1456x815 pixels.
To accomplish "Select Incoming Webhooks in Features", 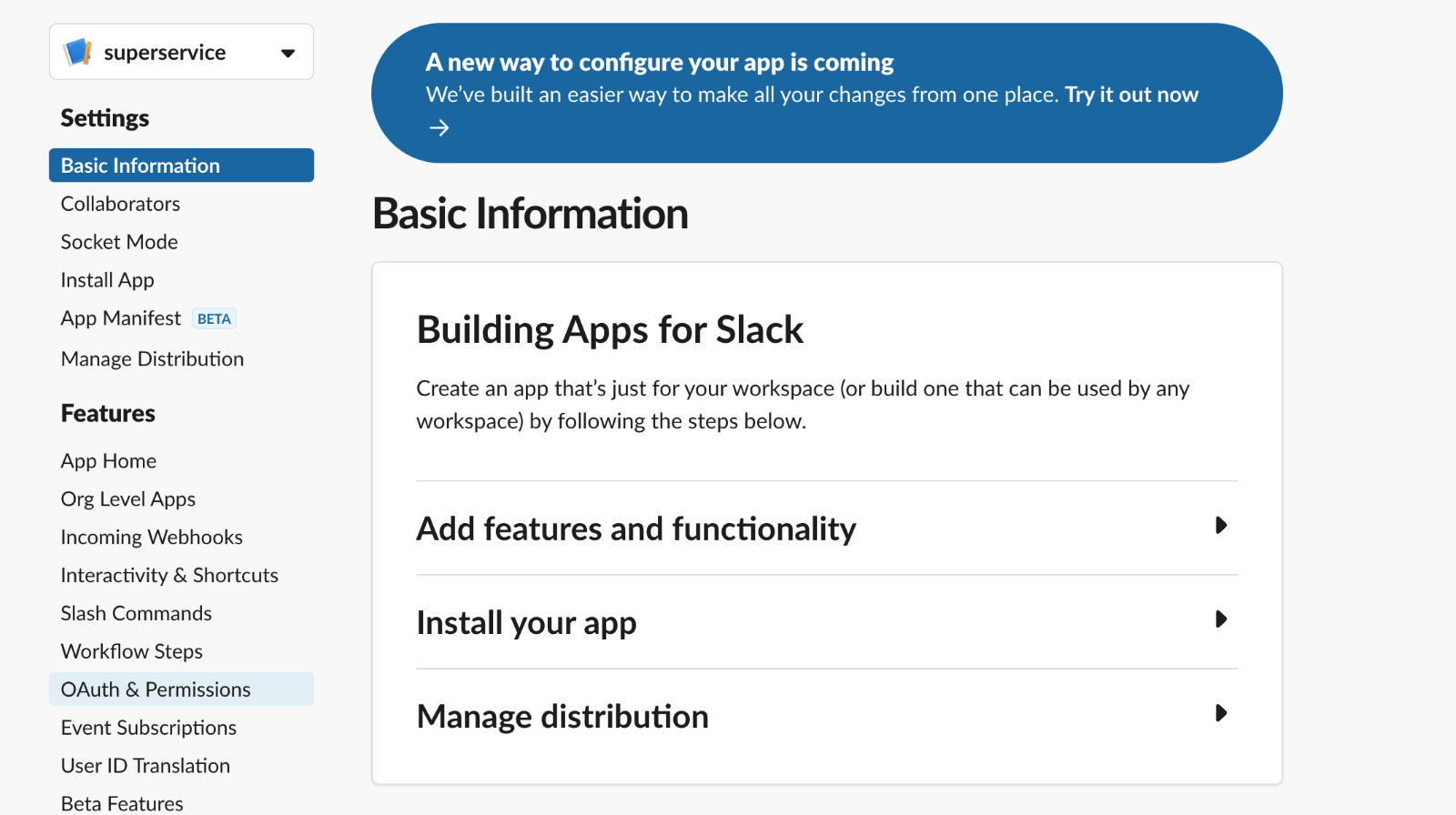I will [151, 538].
